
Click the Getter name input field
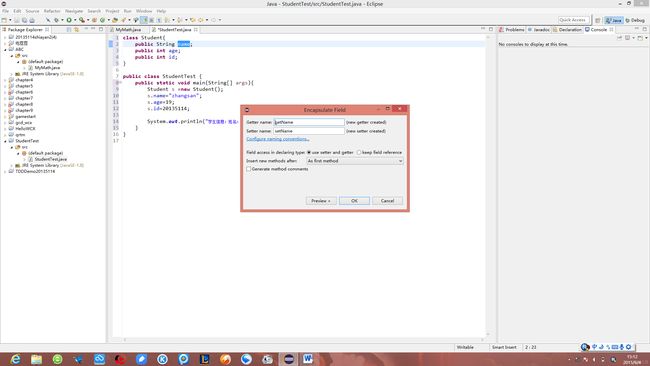point(309,122)
